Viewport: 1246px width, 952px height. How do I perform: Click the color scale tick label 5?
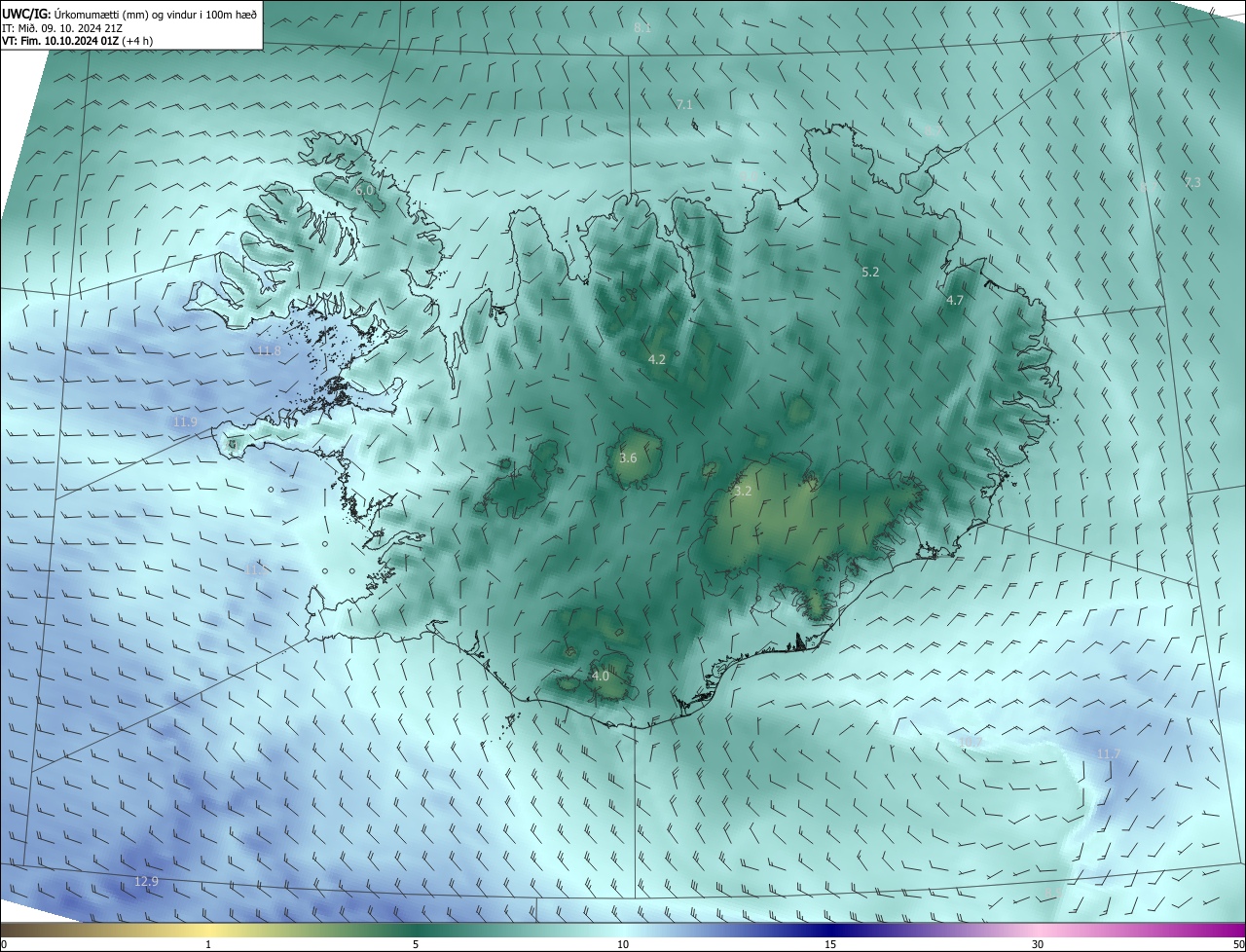pyautogui.click(x=416, y=944)
